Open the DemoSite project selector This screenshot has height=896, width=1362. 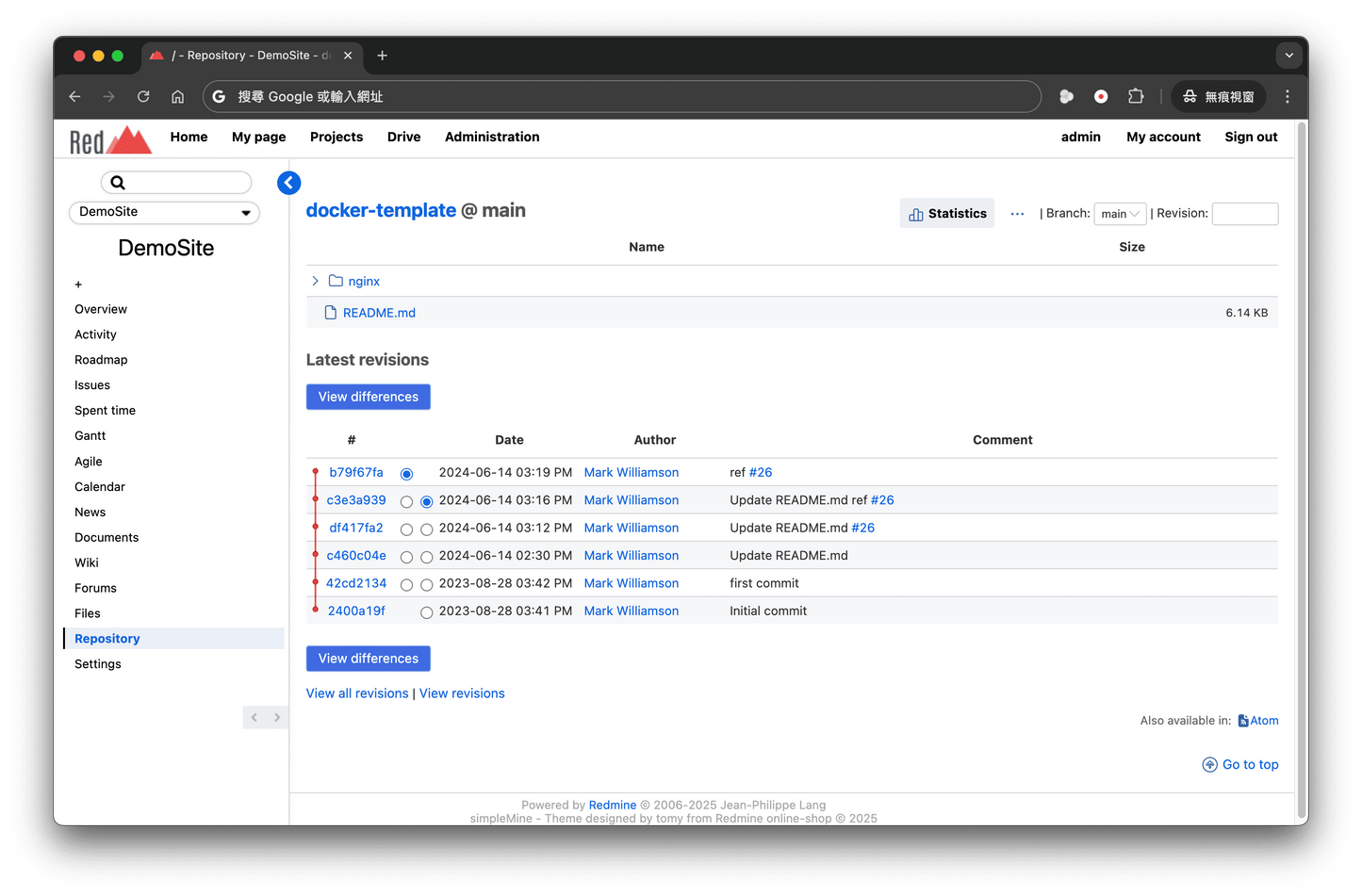point(164,213)
